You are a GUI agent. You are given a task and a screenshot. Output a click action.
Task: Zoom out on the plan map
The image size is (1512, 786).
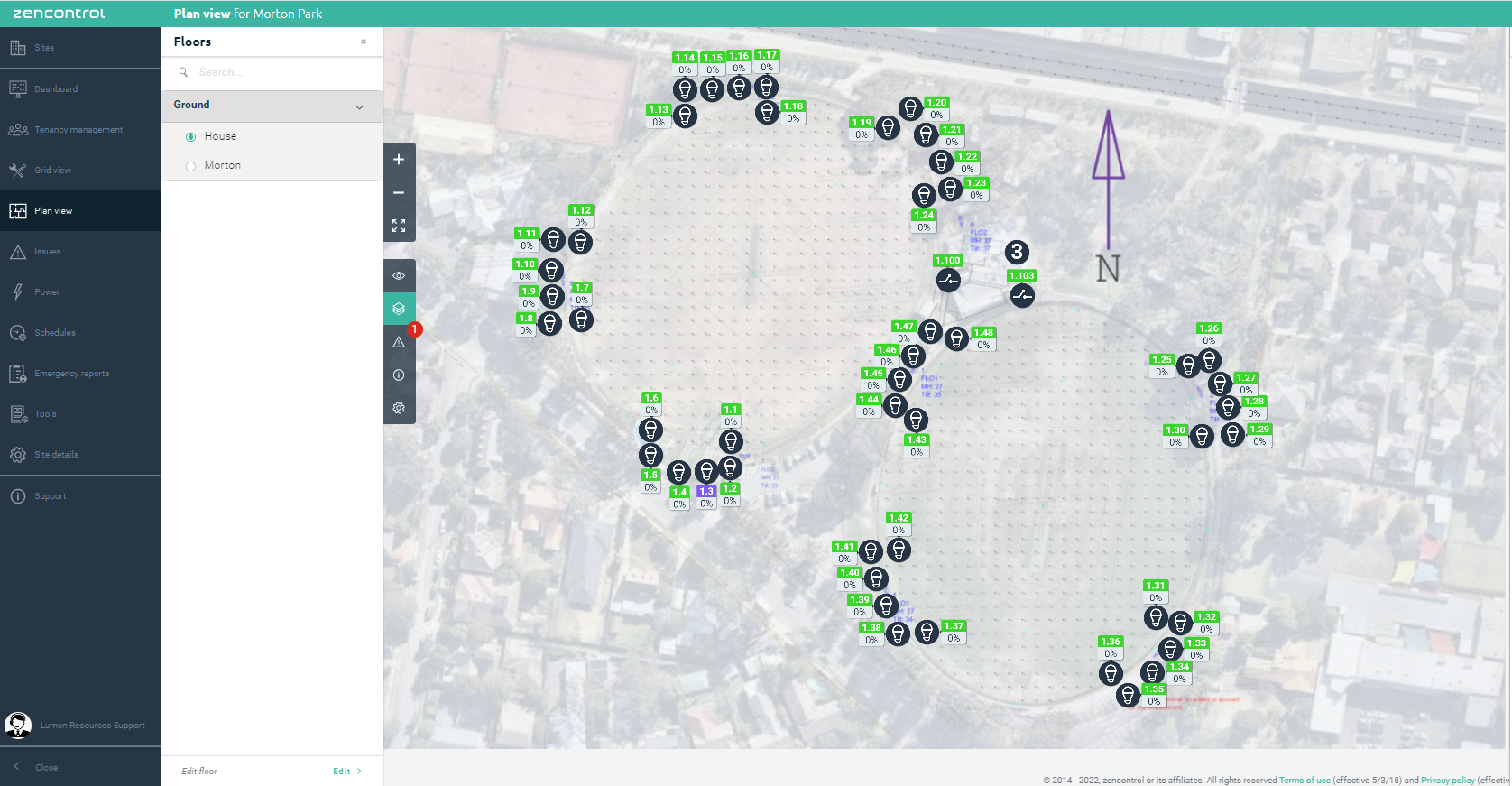pos(399,193)
